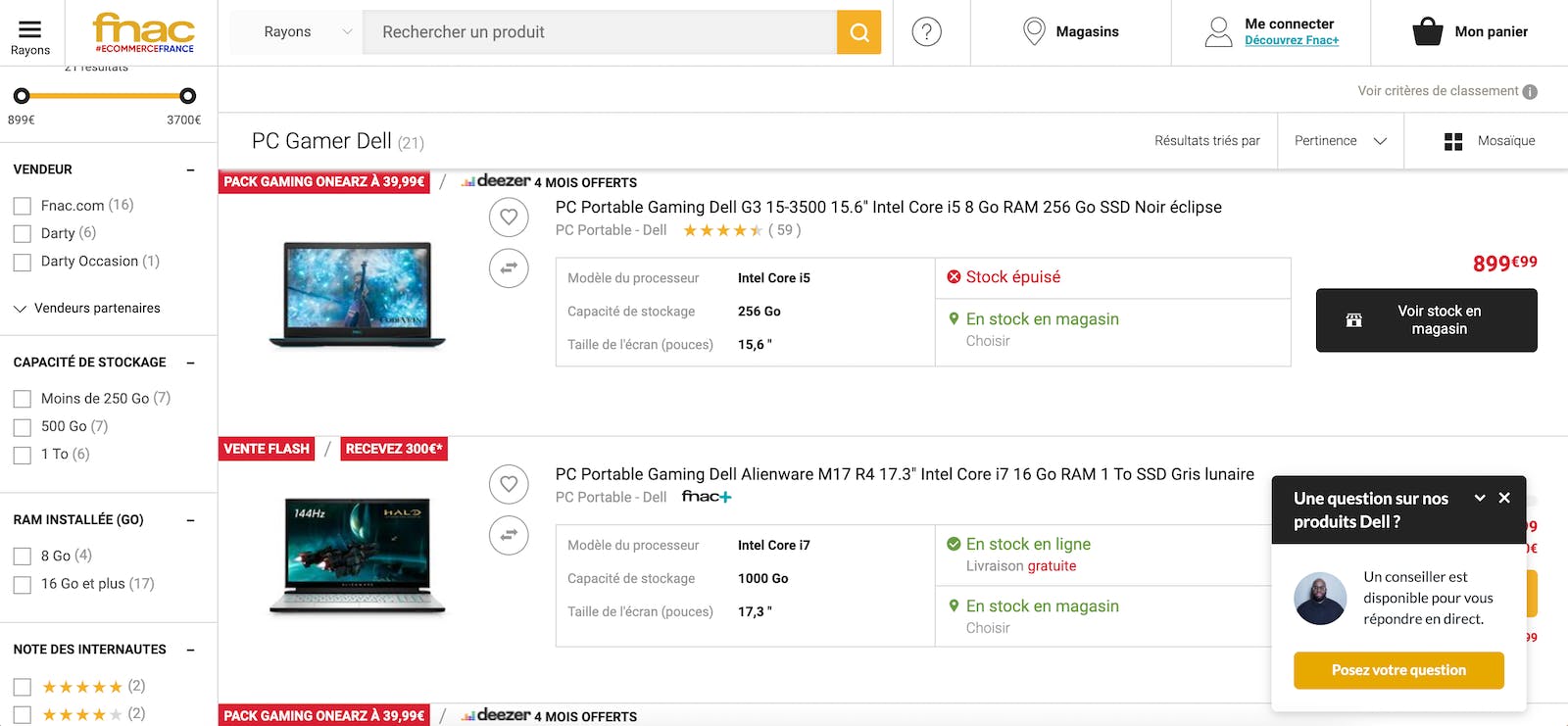Click Choisir under Dell G3 store stock

(987, 341)
